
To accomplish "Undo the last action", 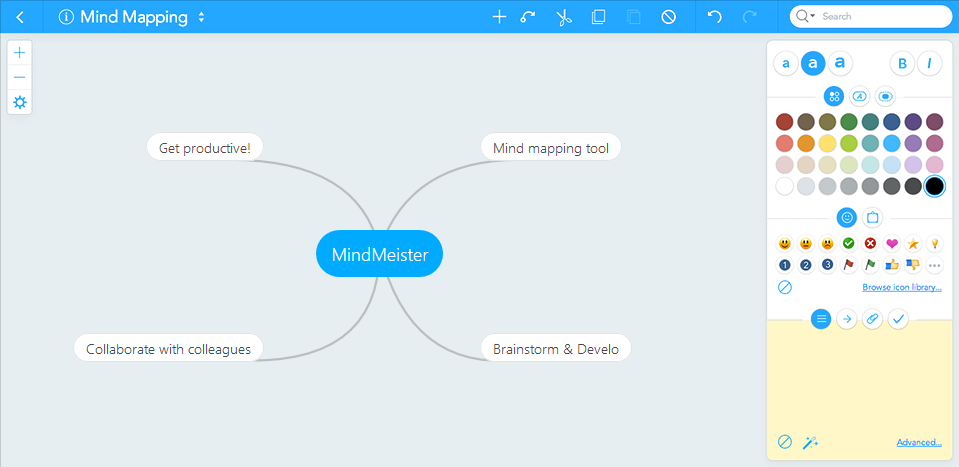I will 714,17.
